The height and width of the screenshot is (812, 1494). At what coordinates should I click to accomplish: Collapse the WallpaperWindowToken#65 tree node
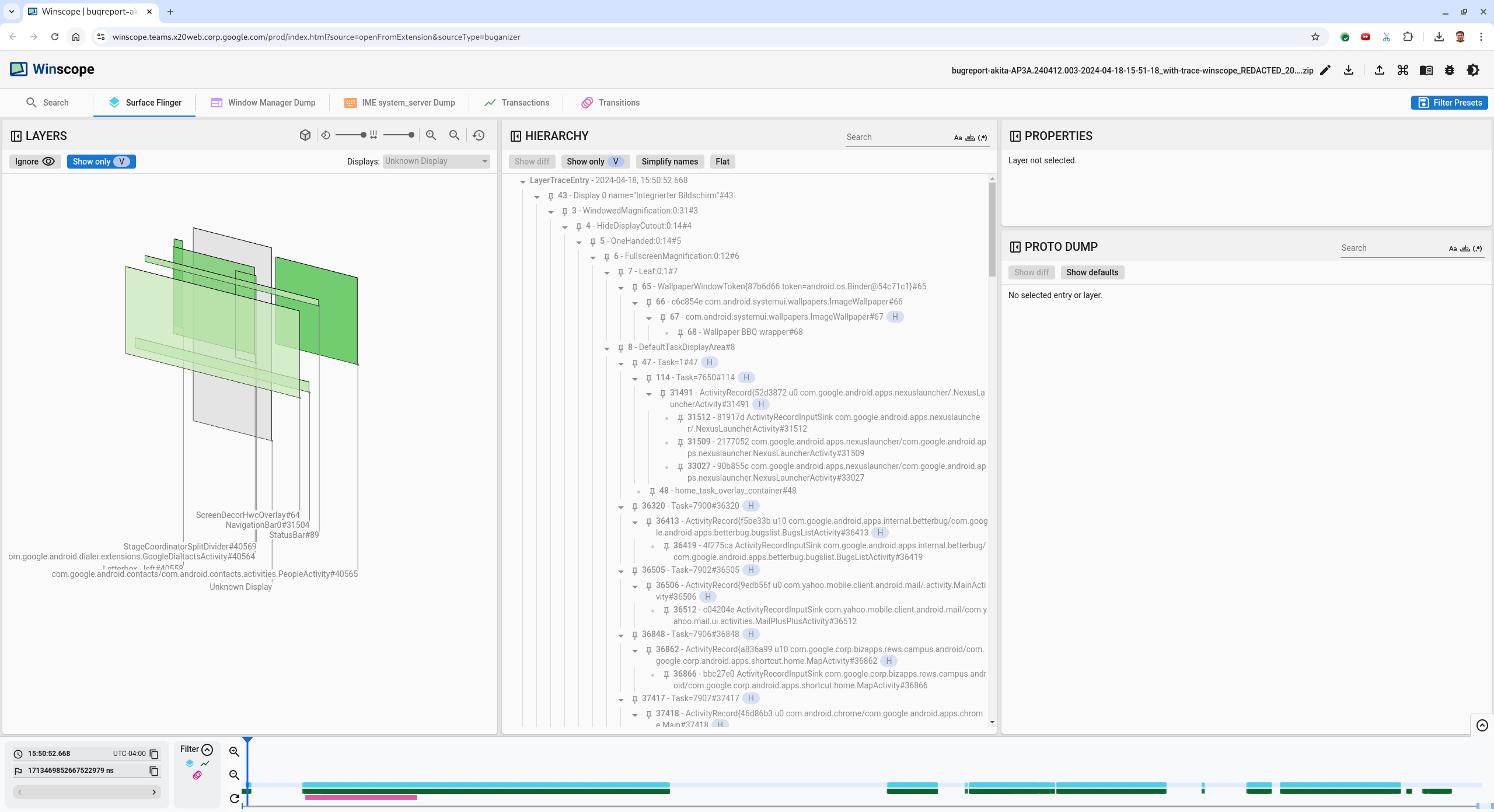pyautogui.click(x=621, y=288)
